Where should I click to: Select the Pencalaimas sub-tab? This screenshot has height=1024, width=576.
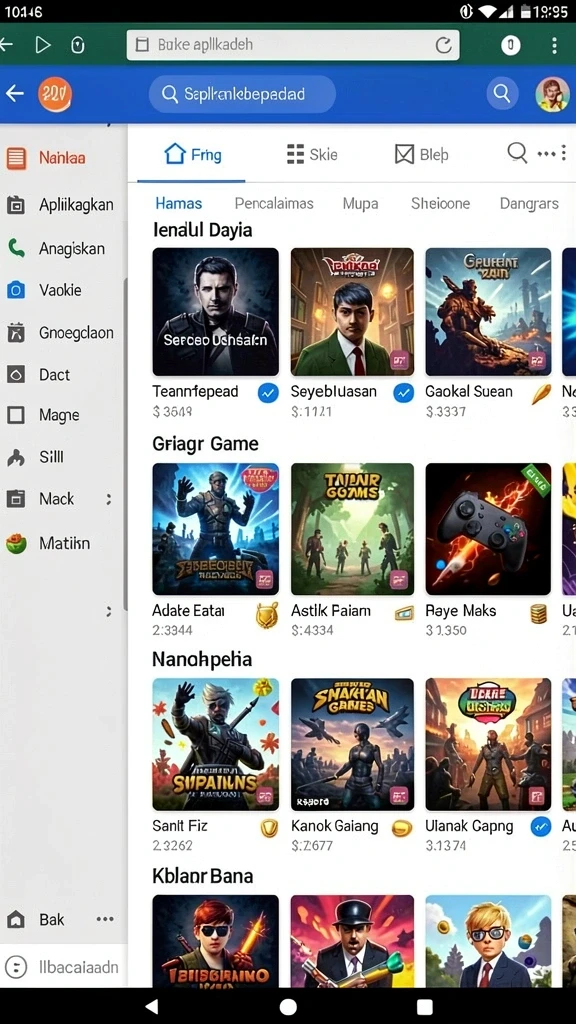pyautogui.click(x=274, y=204)
